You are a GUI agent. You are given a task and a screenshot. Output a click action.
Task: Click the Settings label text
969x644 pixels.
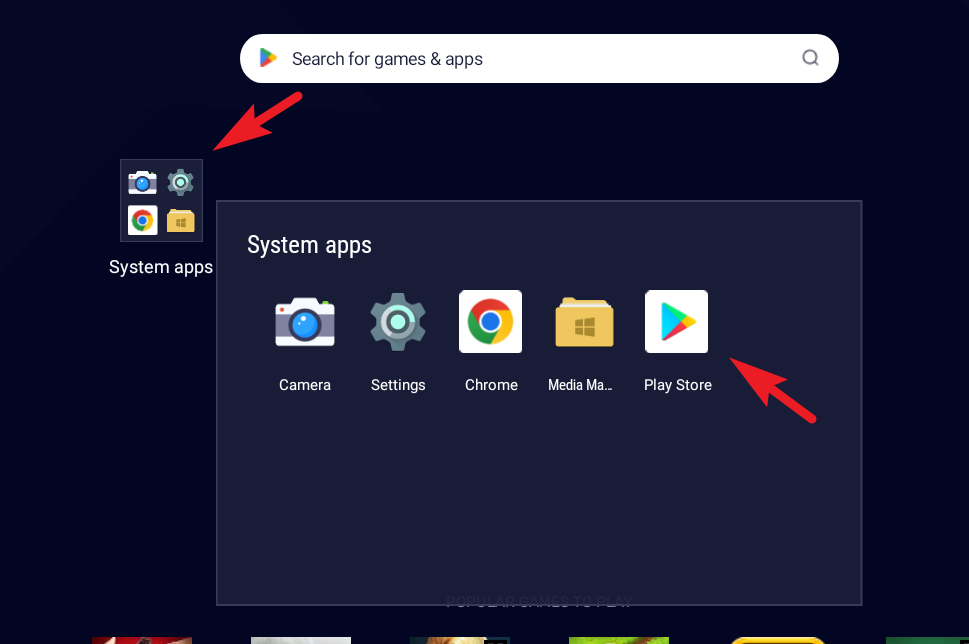(x=398, y=385)
